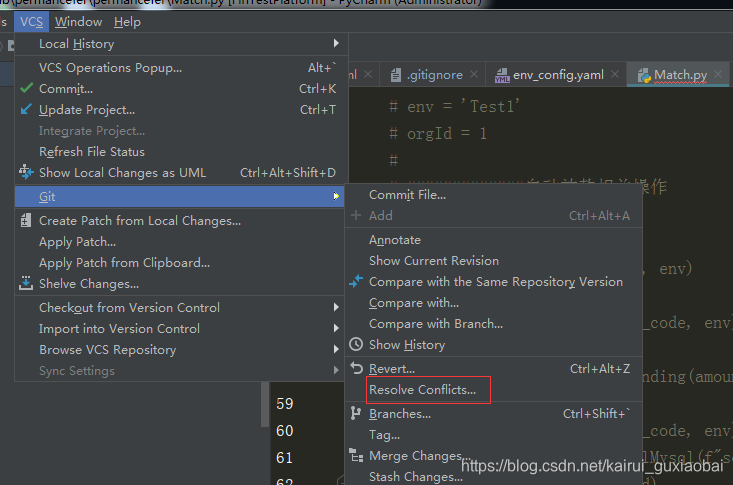Screen dimensions: 733x485
Task: Click the Merge Changes icon
Action: [356, 455]
